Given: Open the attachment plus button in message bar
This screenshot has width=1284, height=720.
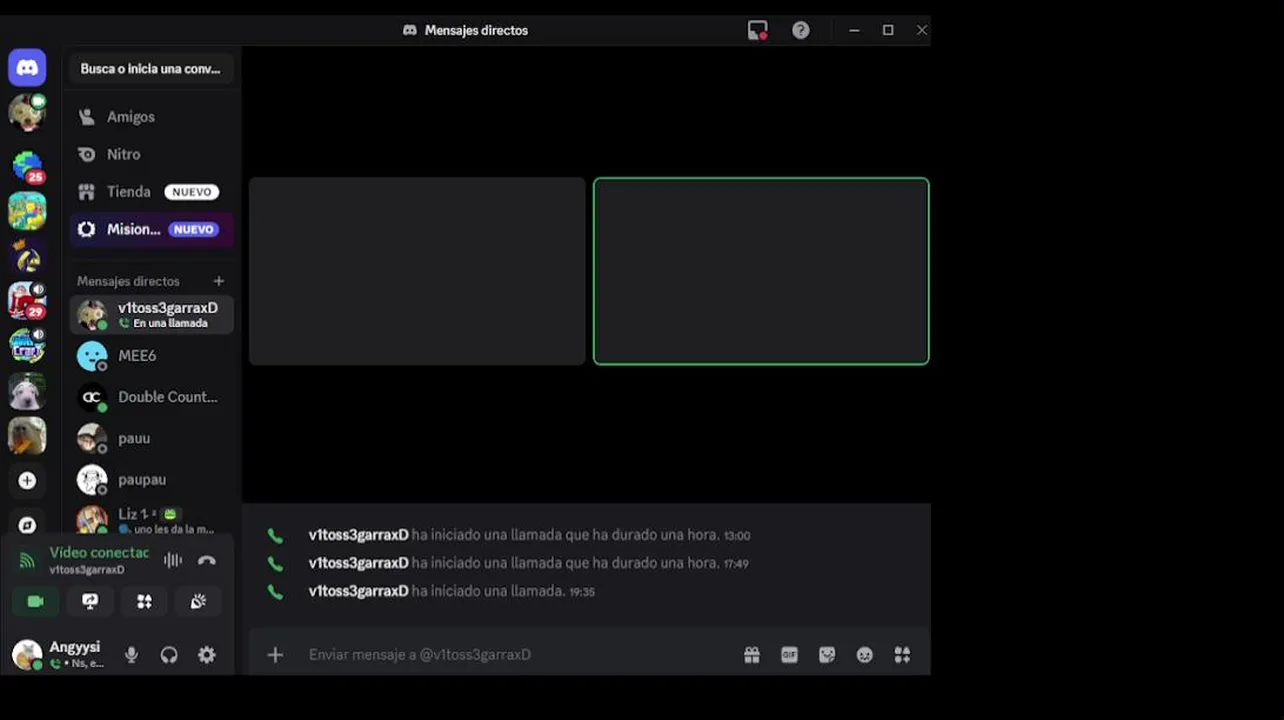Looking at the screenshot, I should pyautogui.click(x=275, y=655).
